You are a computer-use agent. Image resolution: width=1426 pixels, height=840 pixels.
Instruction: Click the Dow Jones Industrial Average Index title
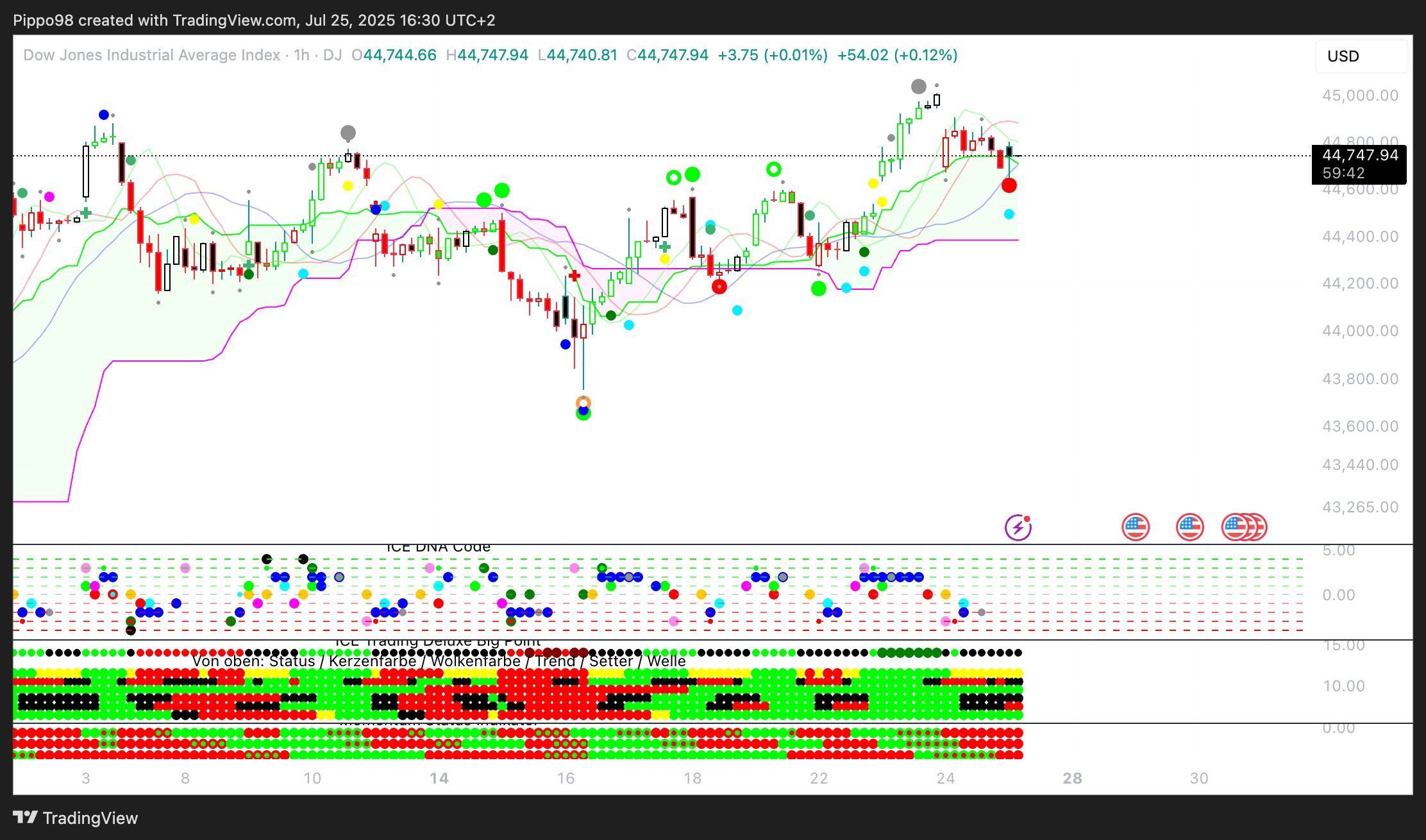point(151,55)
